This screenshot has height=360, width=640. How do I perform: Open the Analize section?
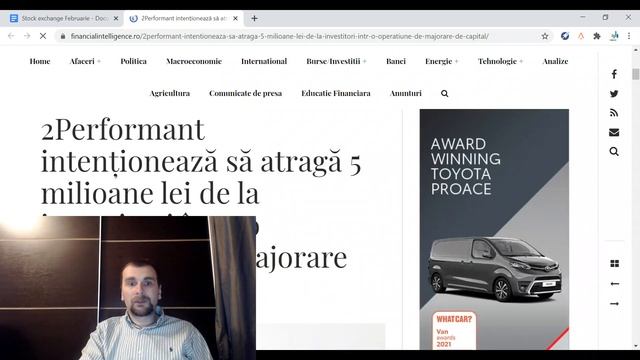click(555, 61)
